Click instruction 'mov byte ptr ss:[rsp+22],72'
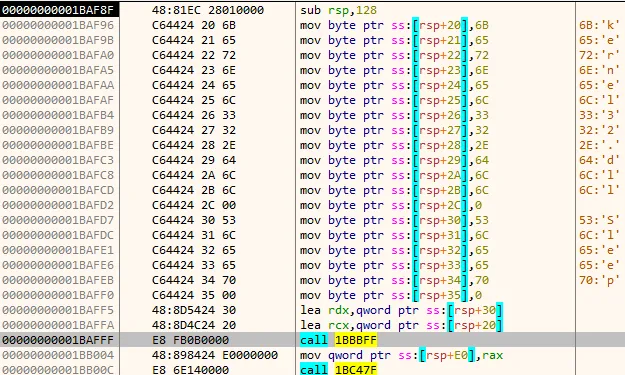 [x=394, y=55]
